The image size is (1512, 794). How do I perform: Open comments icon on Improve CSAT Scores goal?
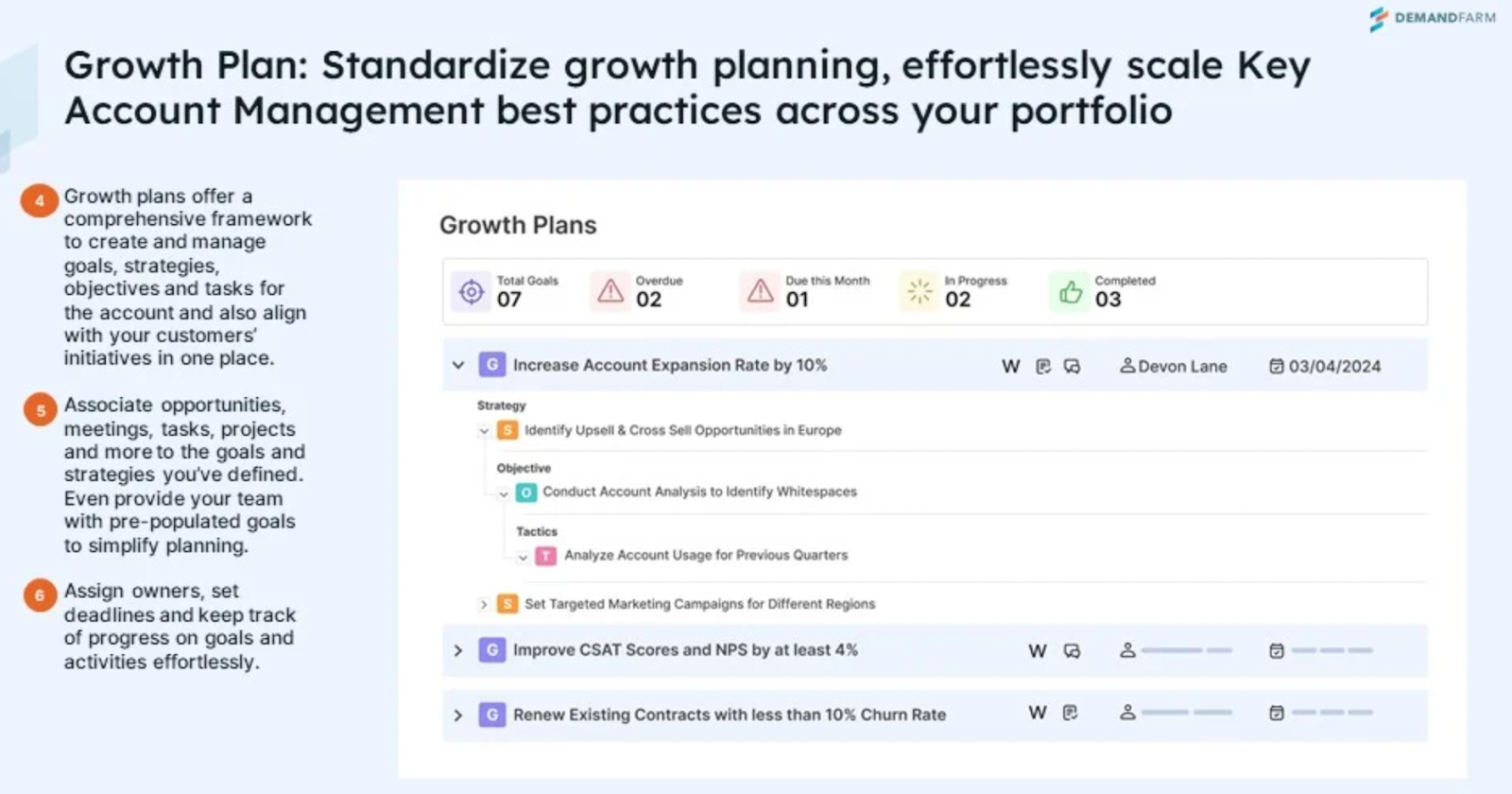(x=1072, y=651)
